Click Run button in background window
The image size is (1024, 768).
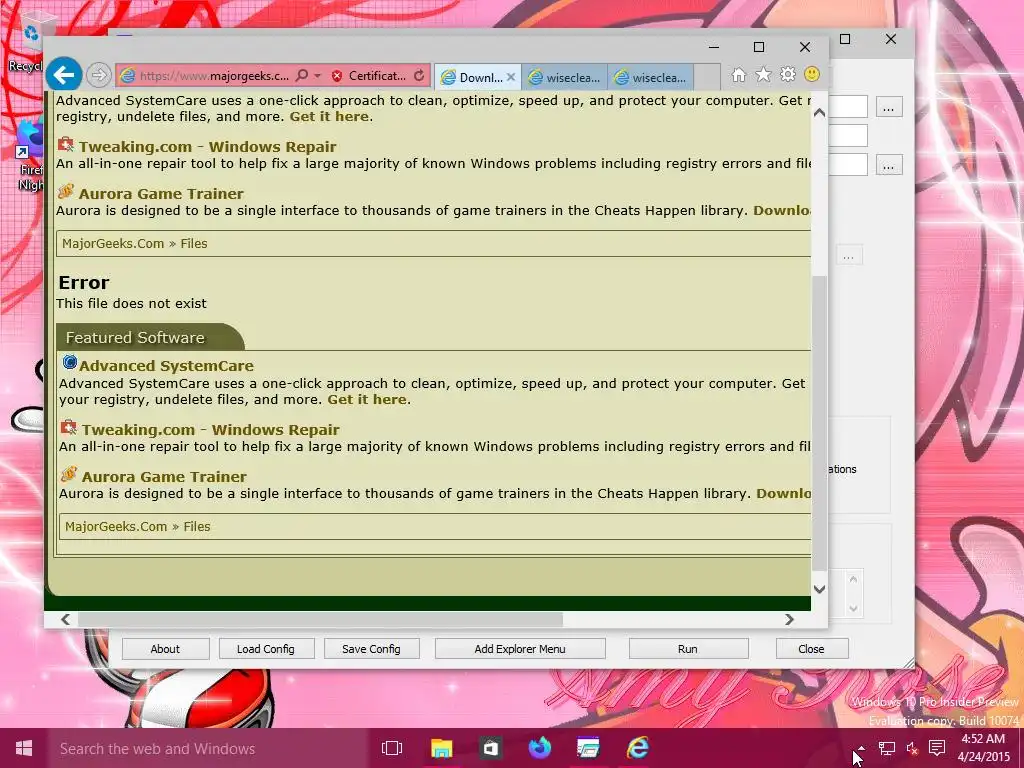point(688,649)
